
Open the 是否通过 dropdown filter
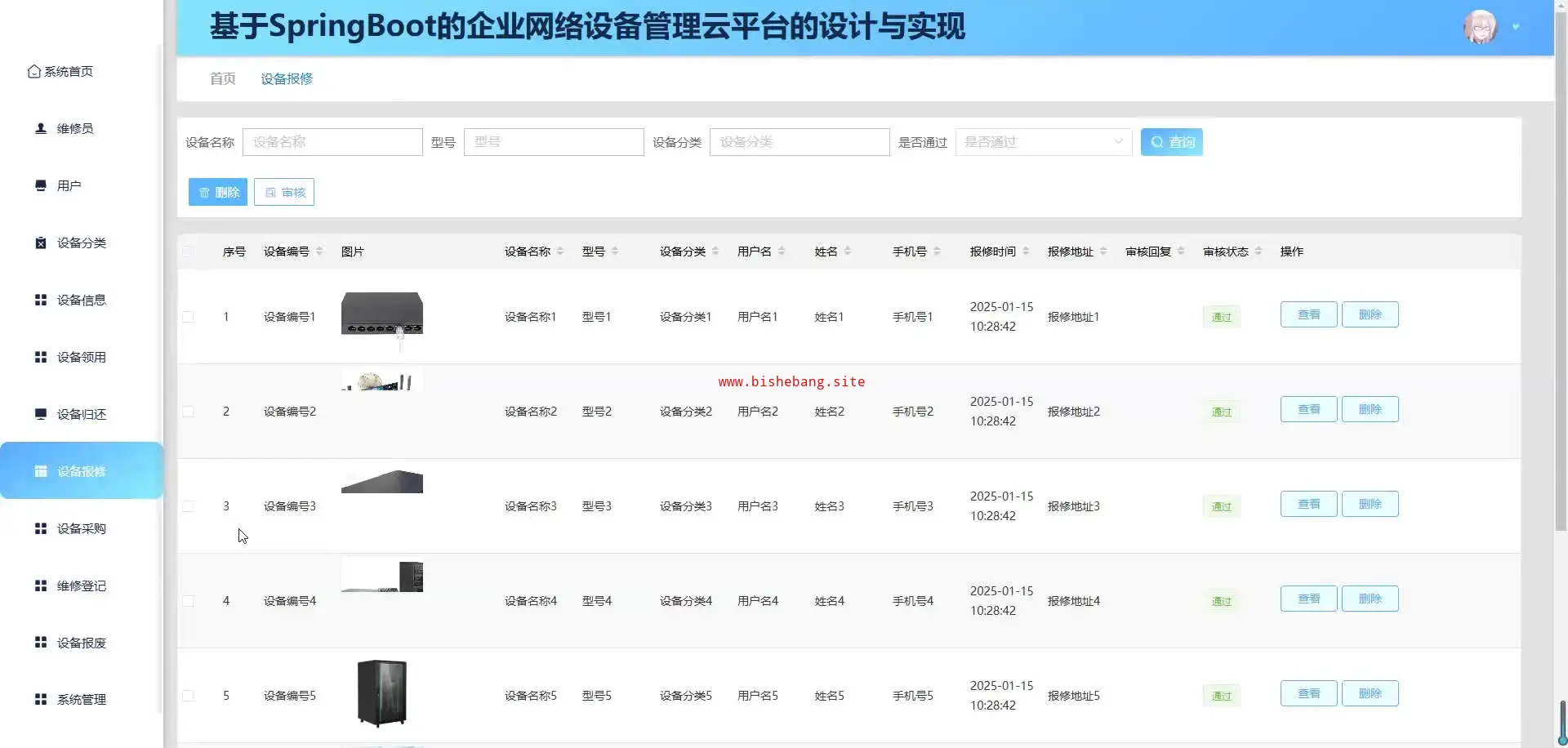1043,142
